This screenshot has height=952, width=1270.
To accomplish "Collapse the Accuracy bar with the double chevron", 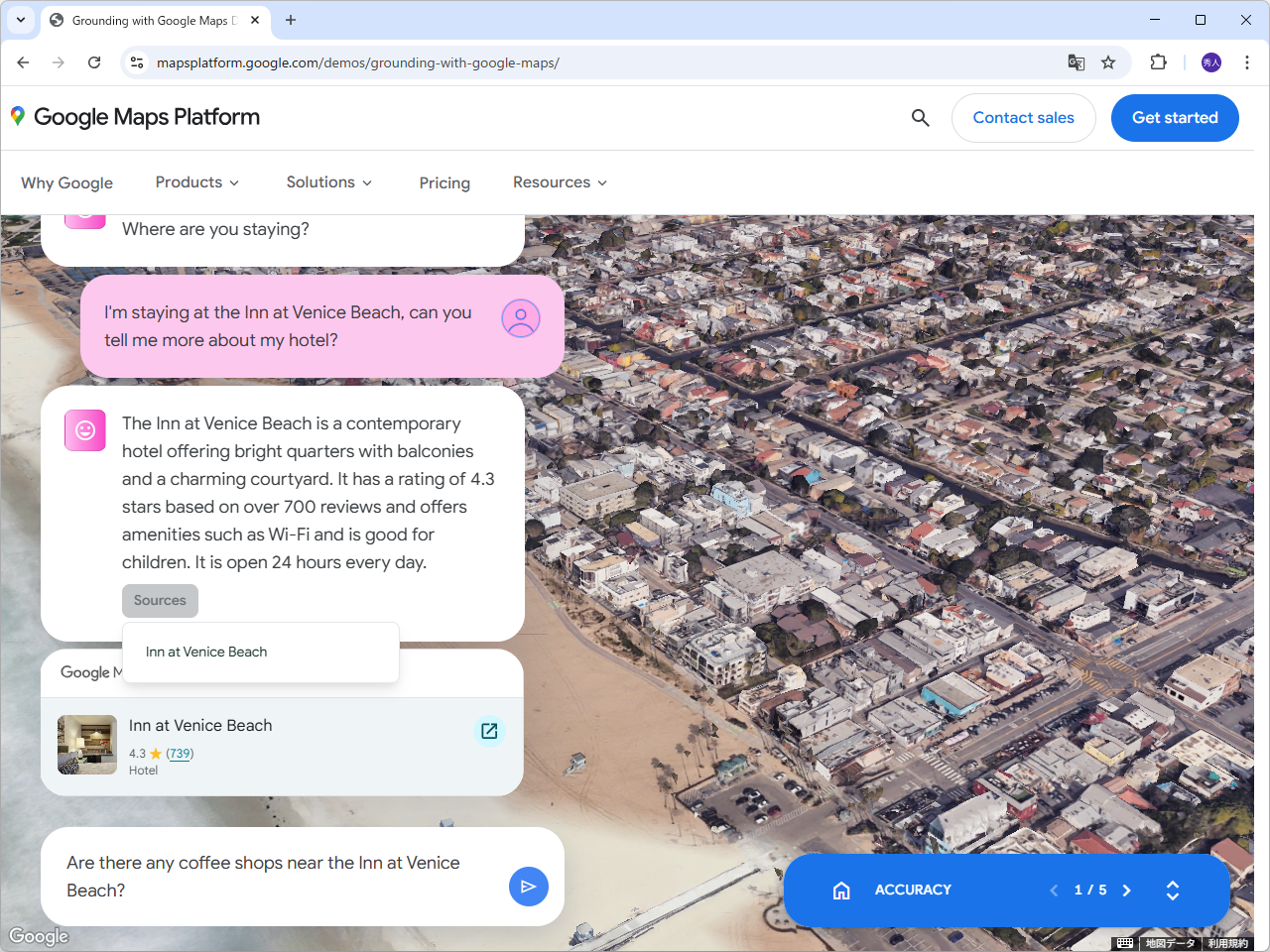I will [1172, 890].
